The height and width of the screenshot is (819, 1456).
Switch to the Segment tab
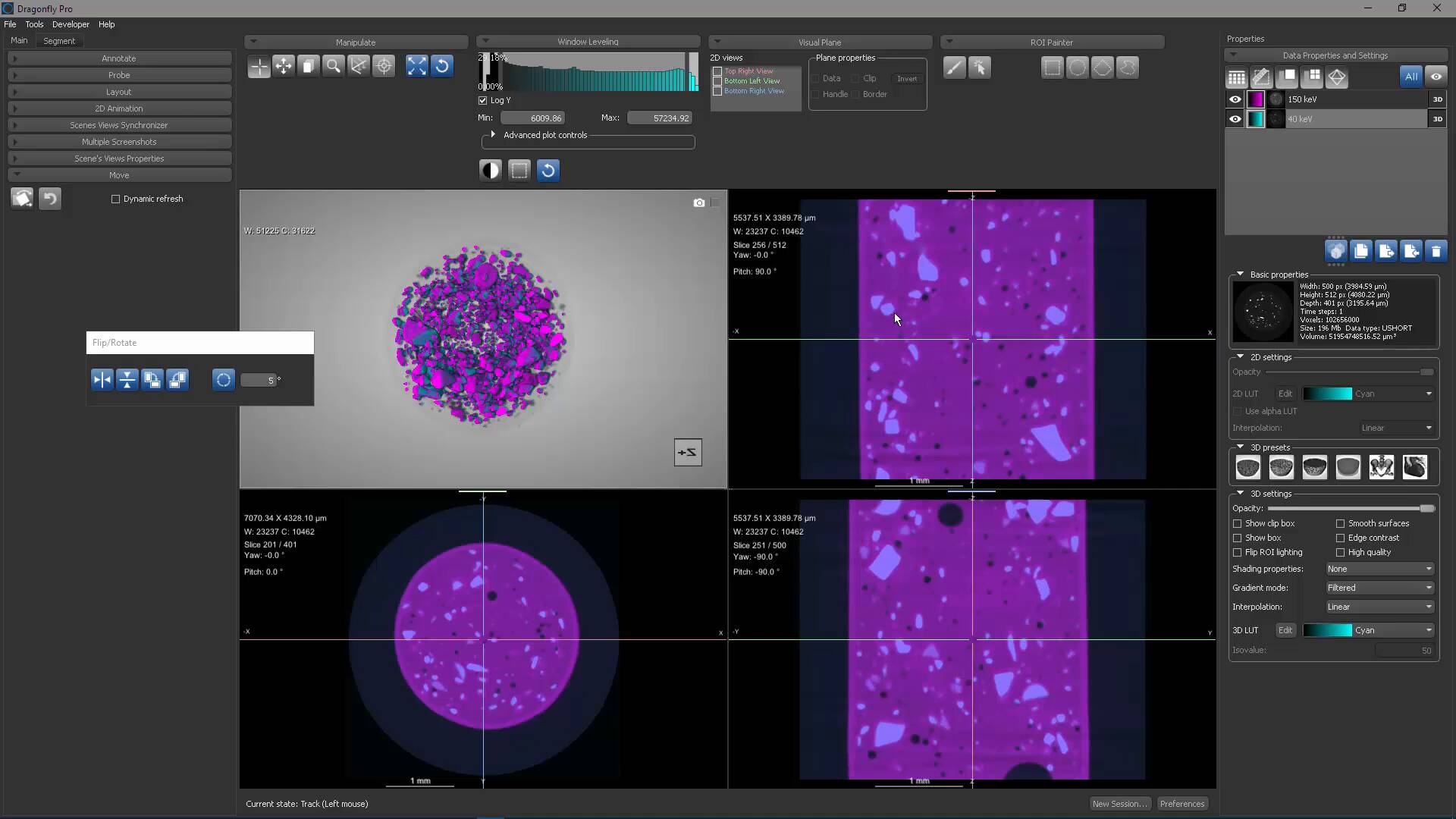59,41
